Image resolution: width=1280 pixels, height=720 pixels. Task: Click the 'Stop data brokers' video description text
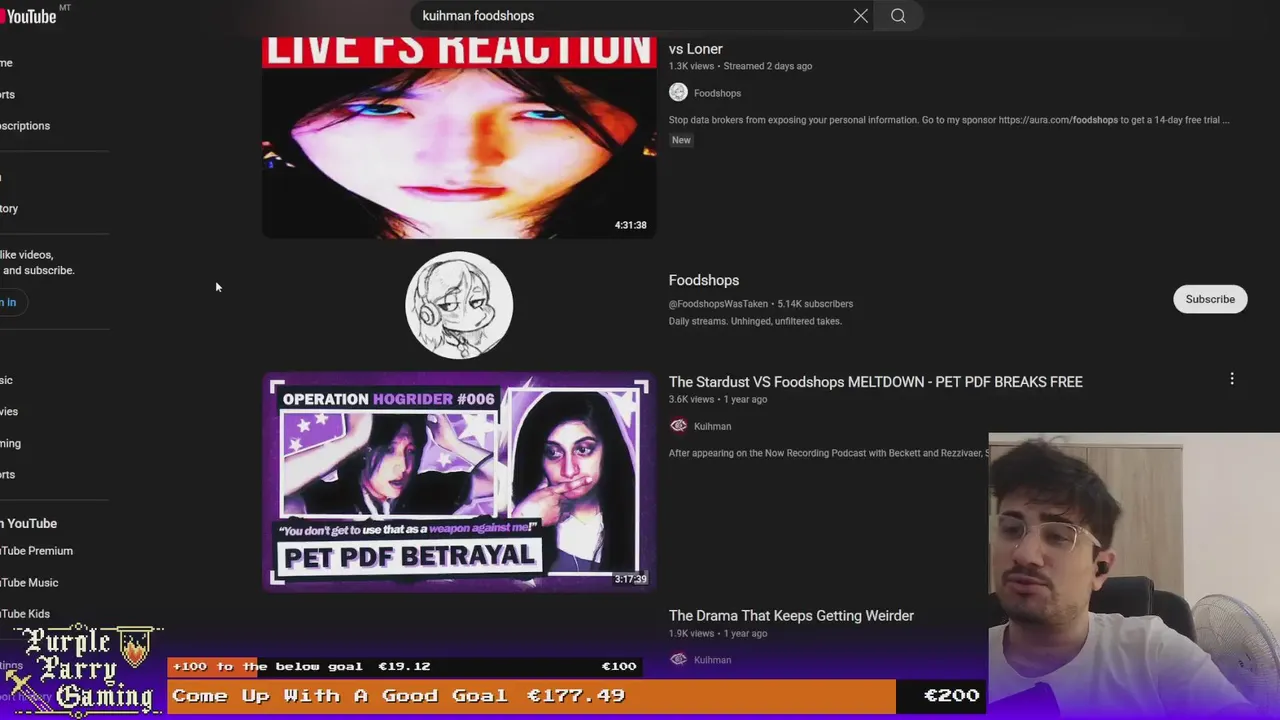click(949, 120)
